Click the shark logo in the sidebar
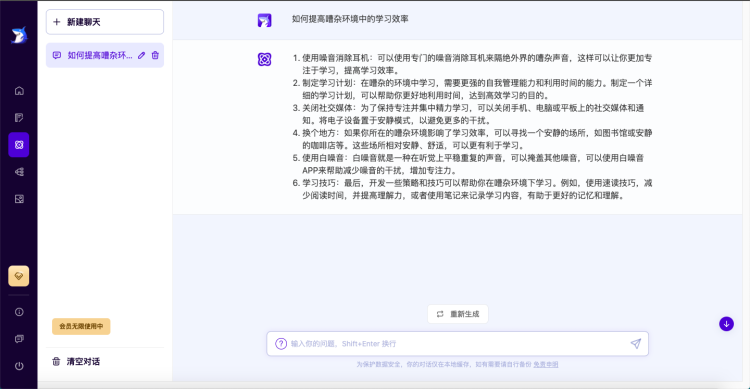Image resolution: width=750 pixels, height=389 pixels. 19,35
